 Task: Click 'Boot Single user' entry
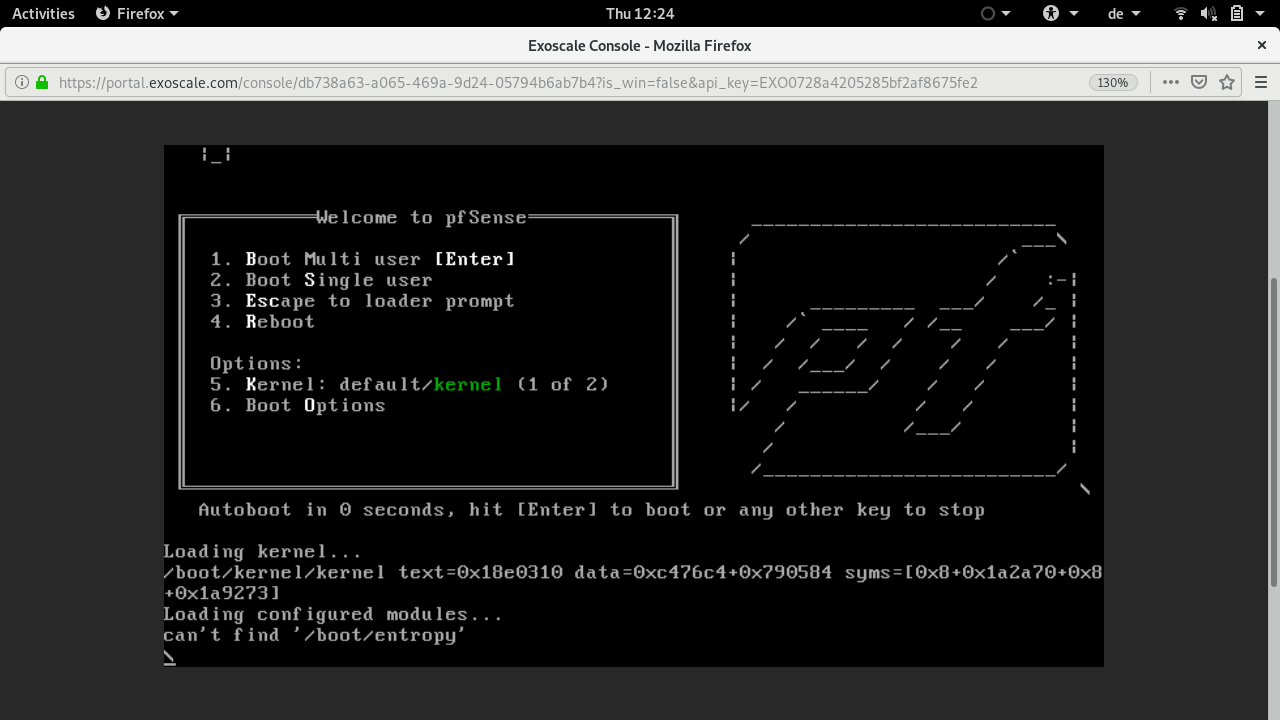(321, 280)
